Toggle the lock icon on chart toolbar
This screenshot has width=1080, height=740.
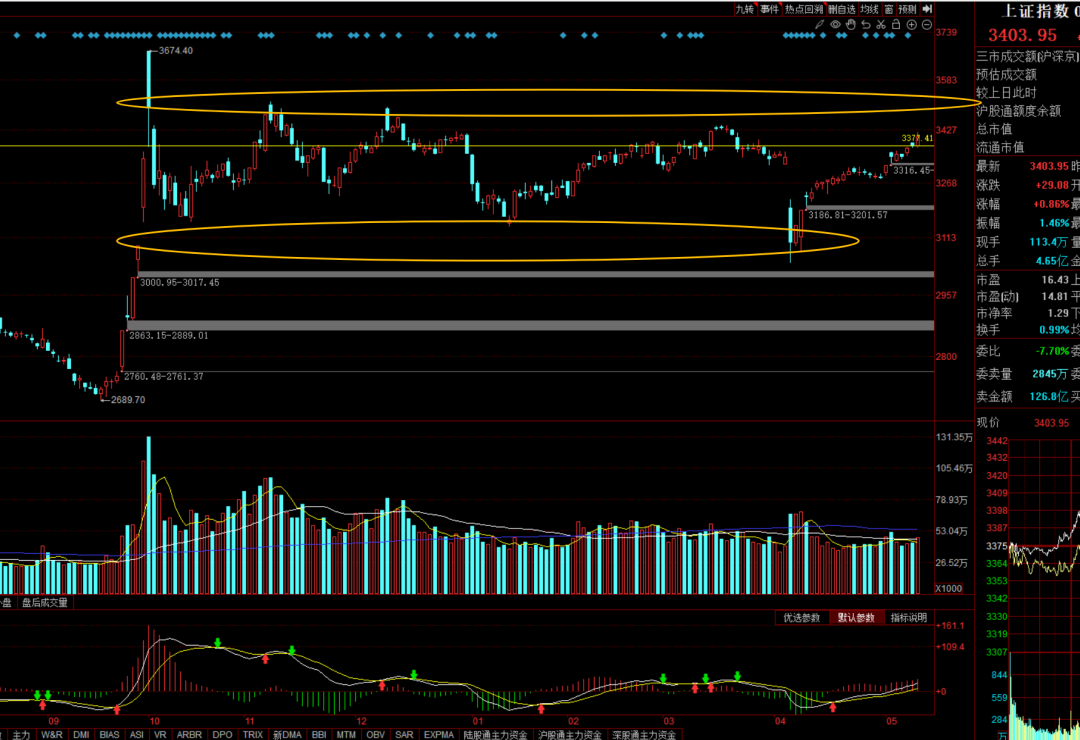click(896, 24)
